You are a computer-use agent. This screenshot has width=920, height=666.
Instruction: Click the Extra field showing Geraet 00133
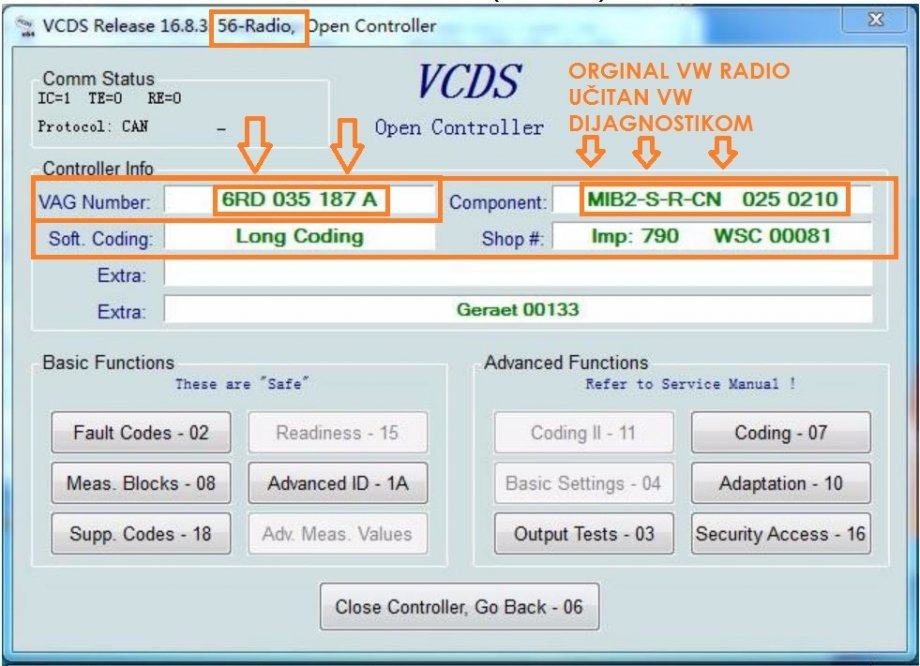(x=518, y=309)
